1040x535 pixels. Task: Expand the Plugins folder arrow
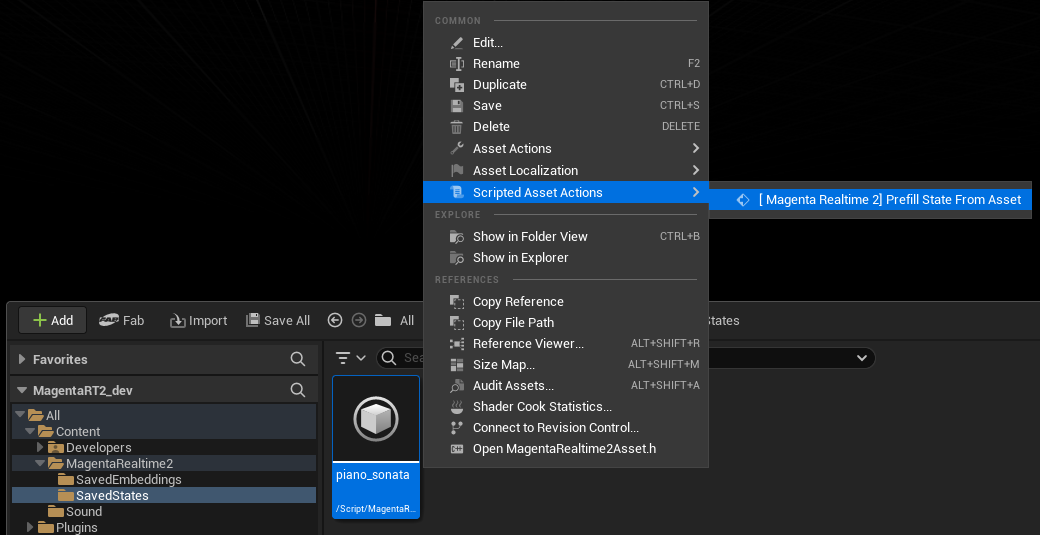coord(30,527)
